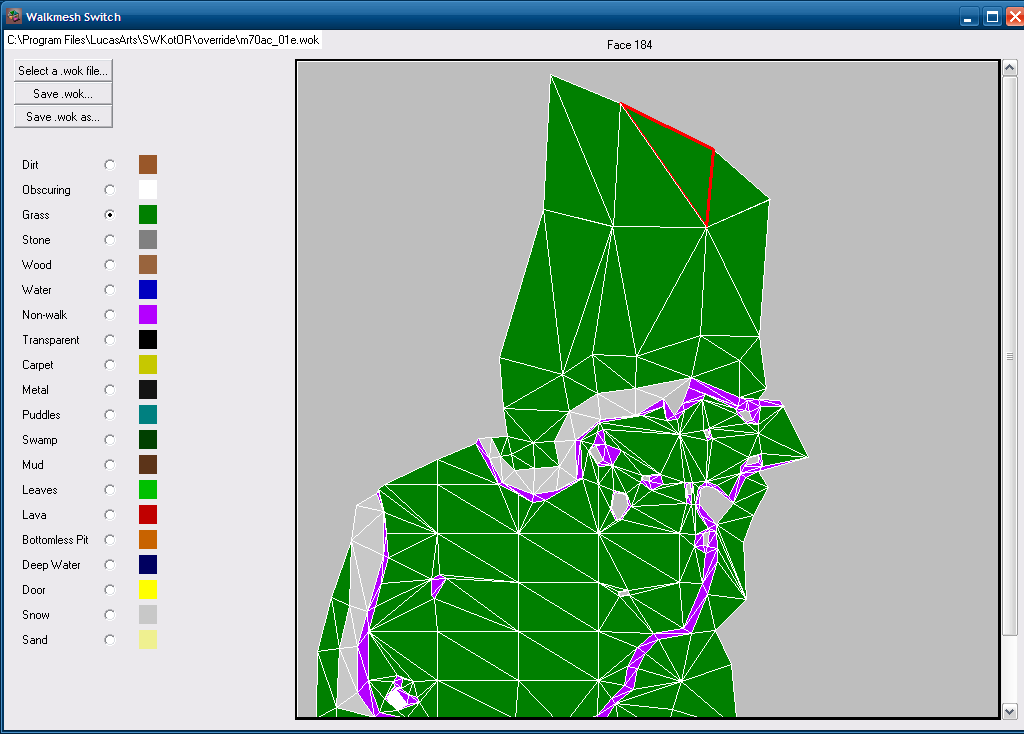Image resolution: width=1024 pixels, height=734 pixels.
Task: Minimize the Walkmesh Switch window
Action: click(968, 17)
